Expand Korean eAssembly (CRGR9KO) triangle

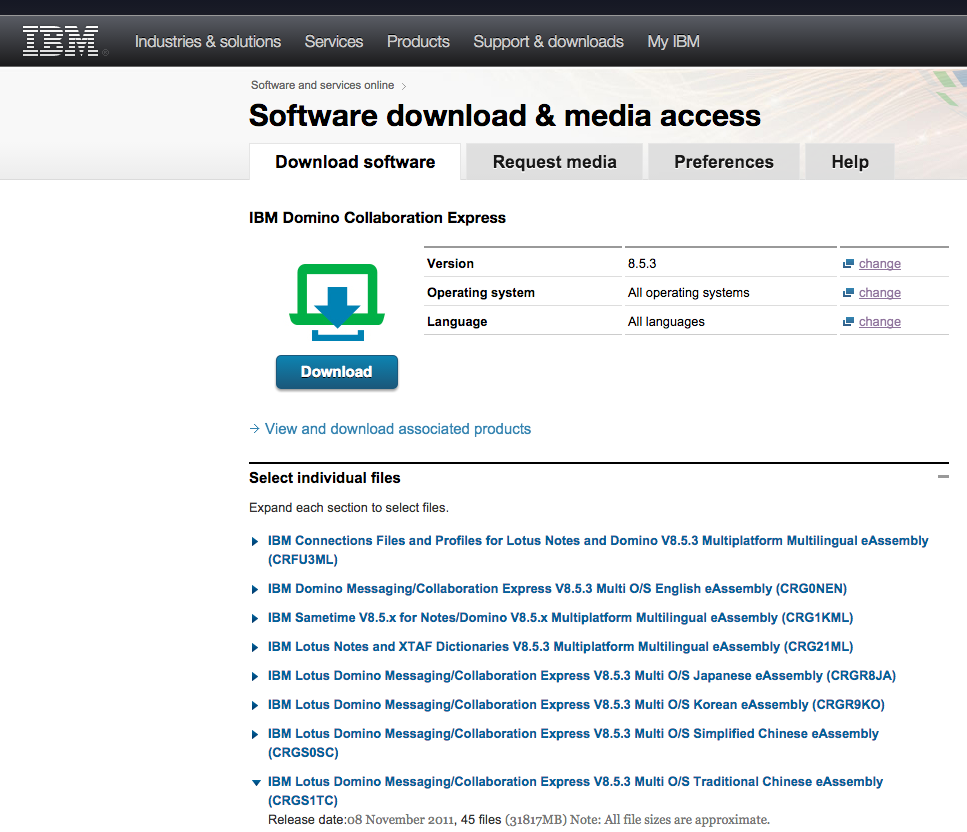tap(255, 706)
